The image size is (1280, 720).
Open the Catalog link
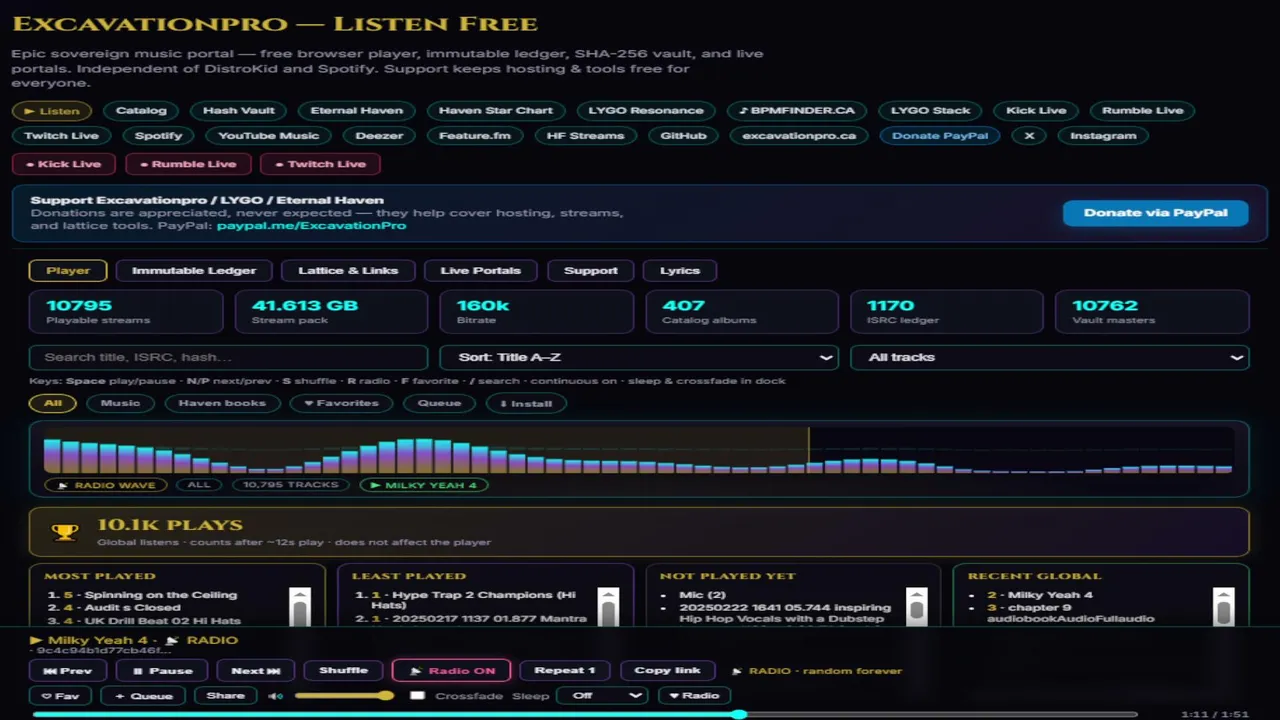pyautogui.click(x=140, y=111)
